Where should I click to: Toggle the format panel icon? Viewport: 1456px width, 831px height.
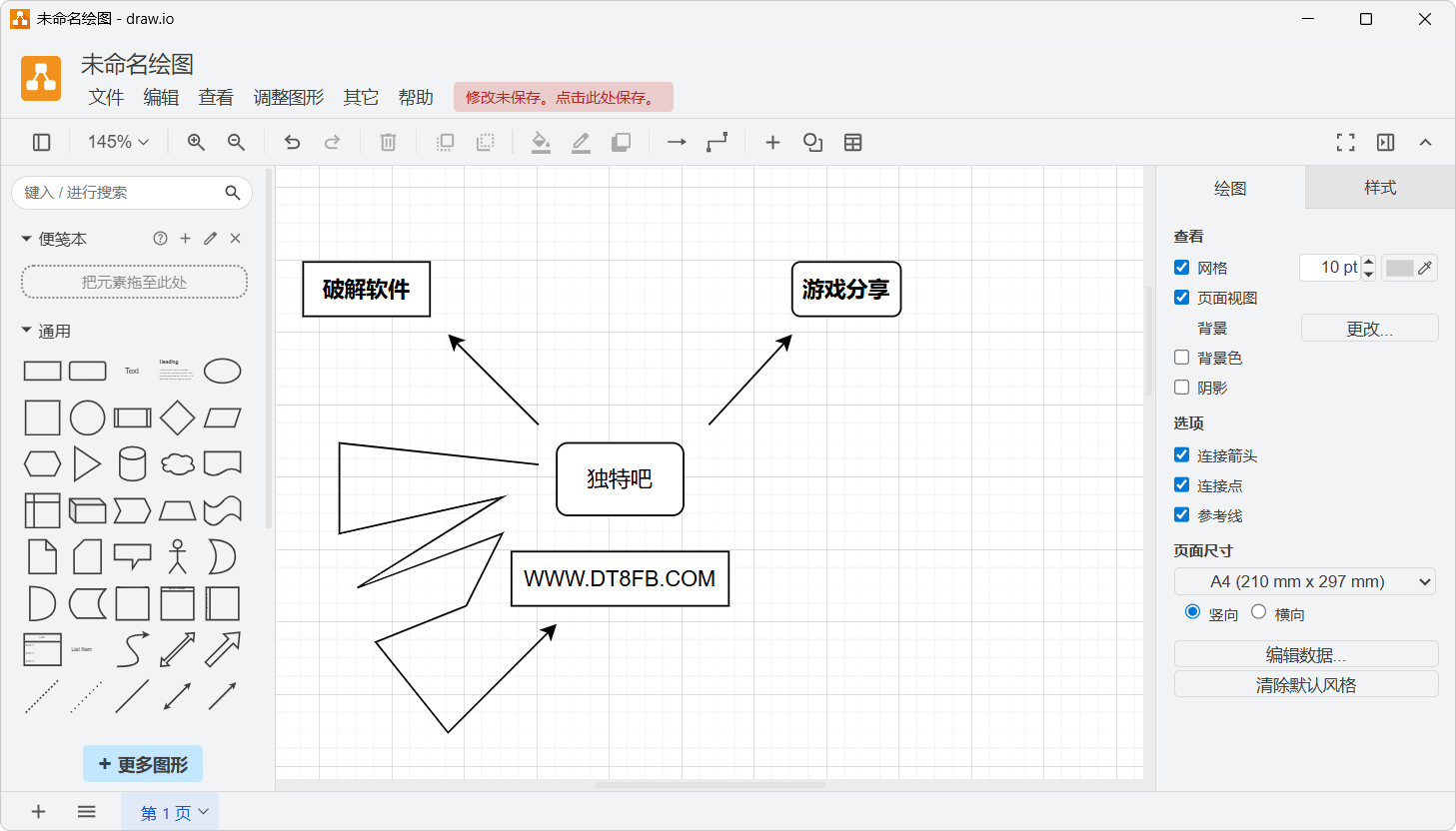tap(1385, 143)
